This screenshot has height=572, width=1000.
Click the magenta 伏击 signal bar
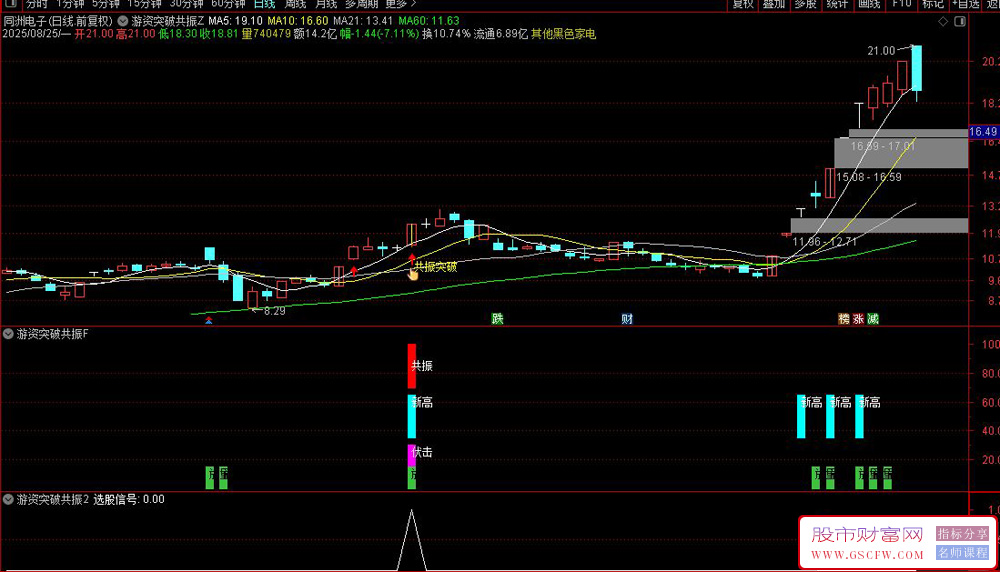(411, 456)
